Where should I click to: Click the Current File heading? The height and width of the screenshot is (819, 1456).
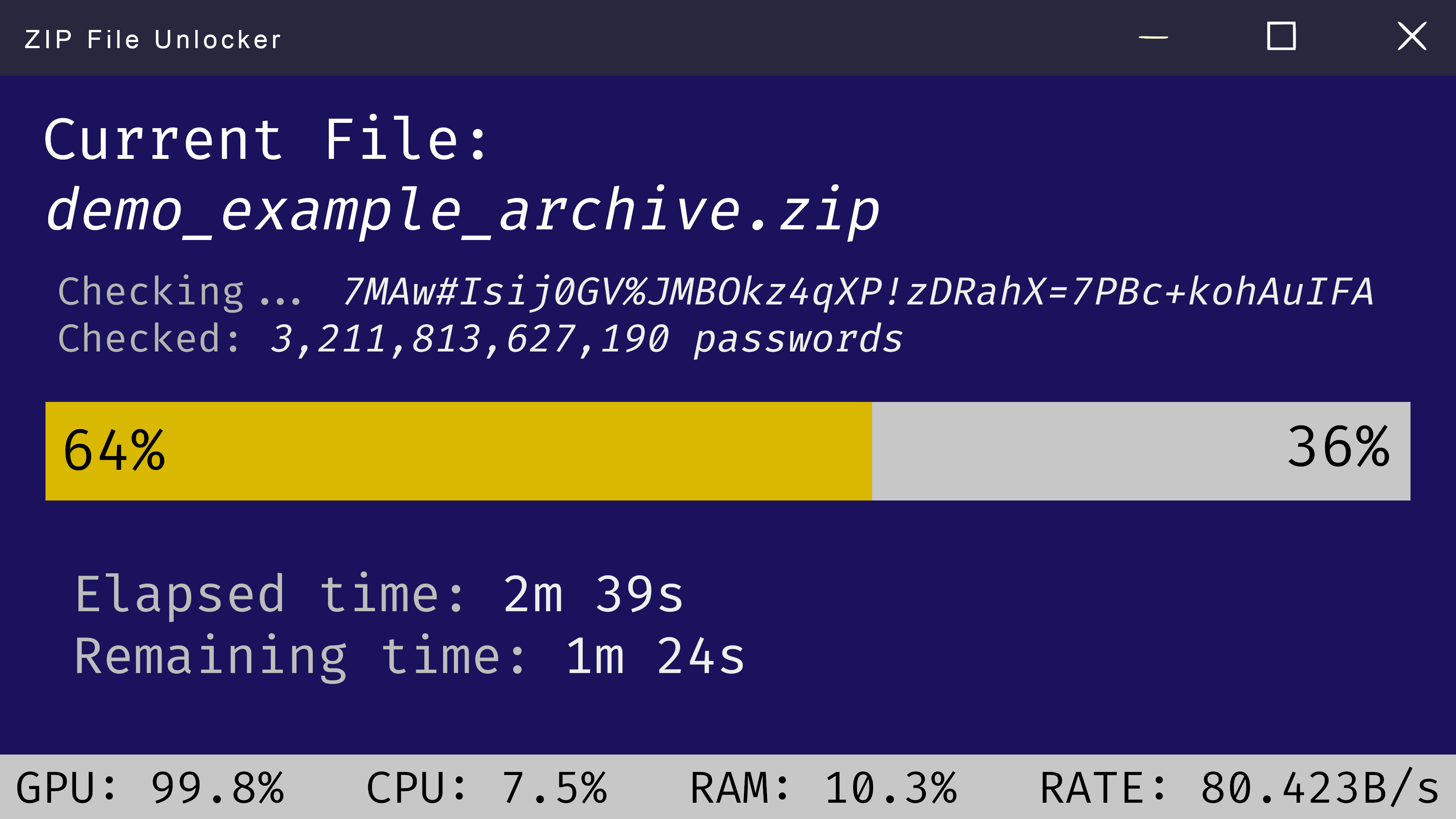pos(266,140)
